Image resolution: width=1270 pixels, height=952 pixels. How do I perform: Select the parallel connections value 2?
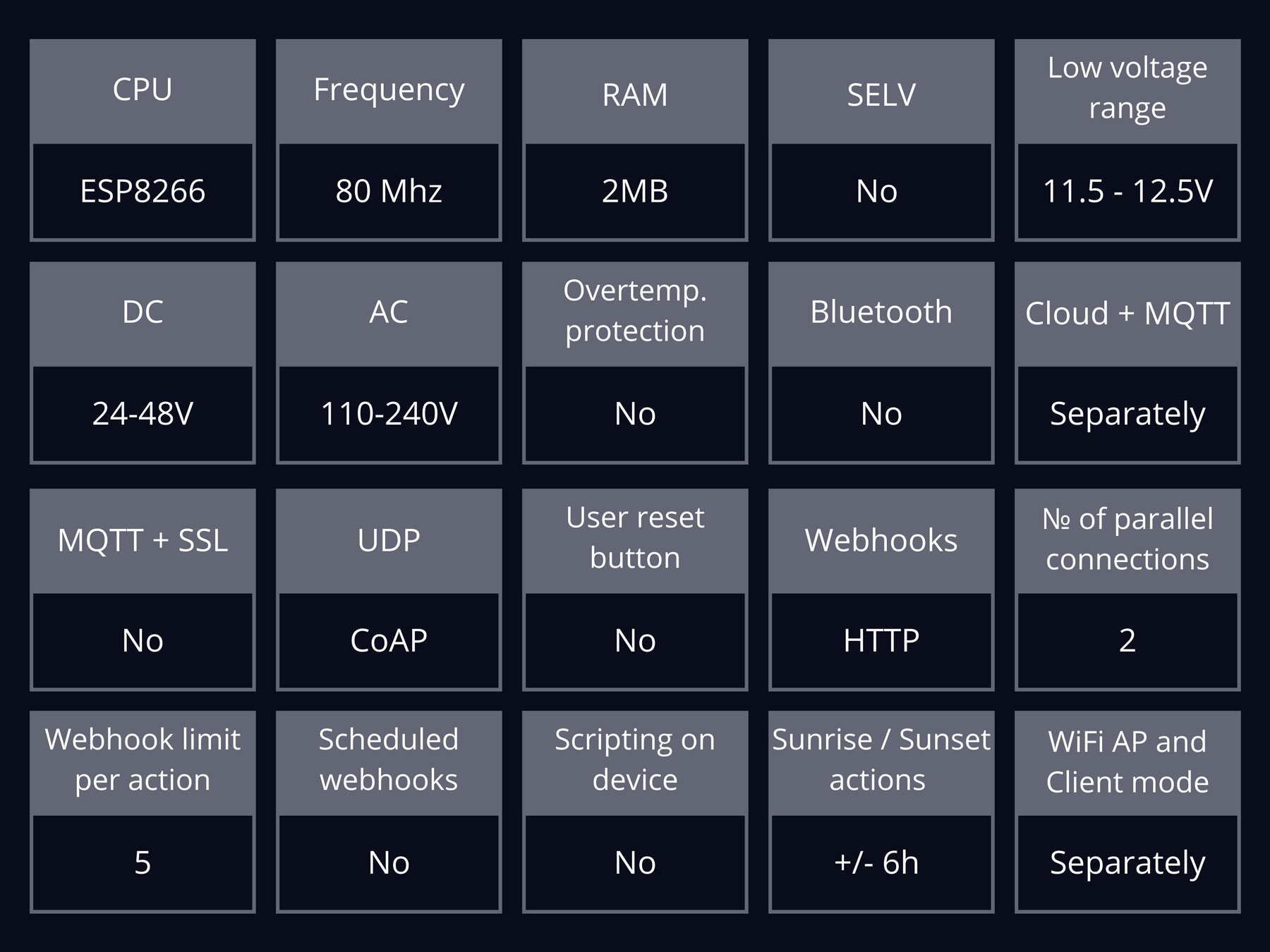[1127, 641]
